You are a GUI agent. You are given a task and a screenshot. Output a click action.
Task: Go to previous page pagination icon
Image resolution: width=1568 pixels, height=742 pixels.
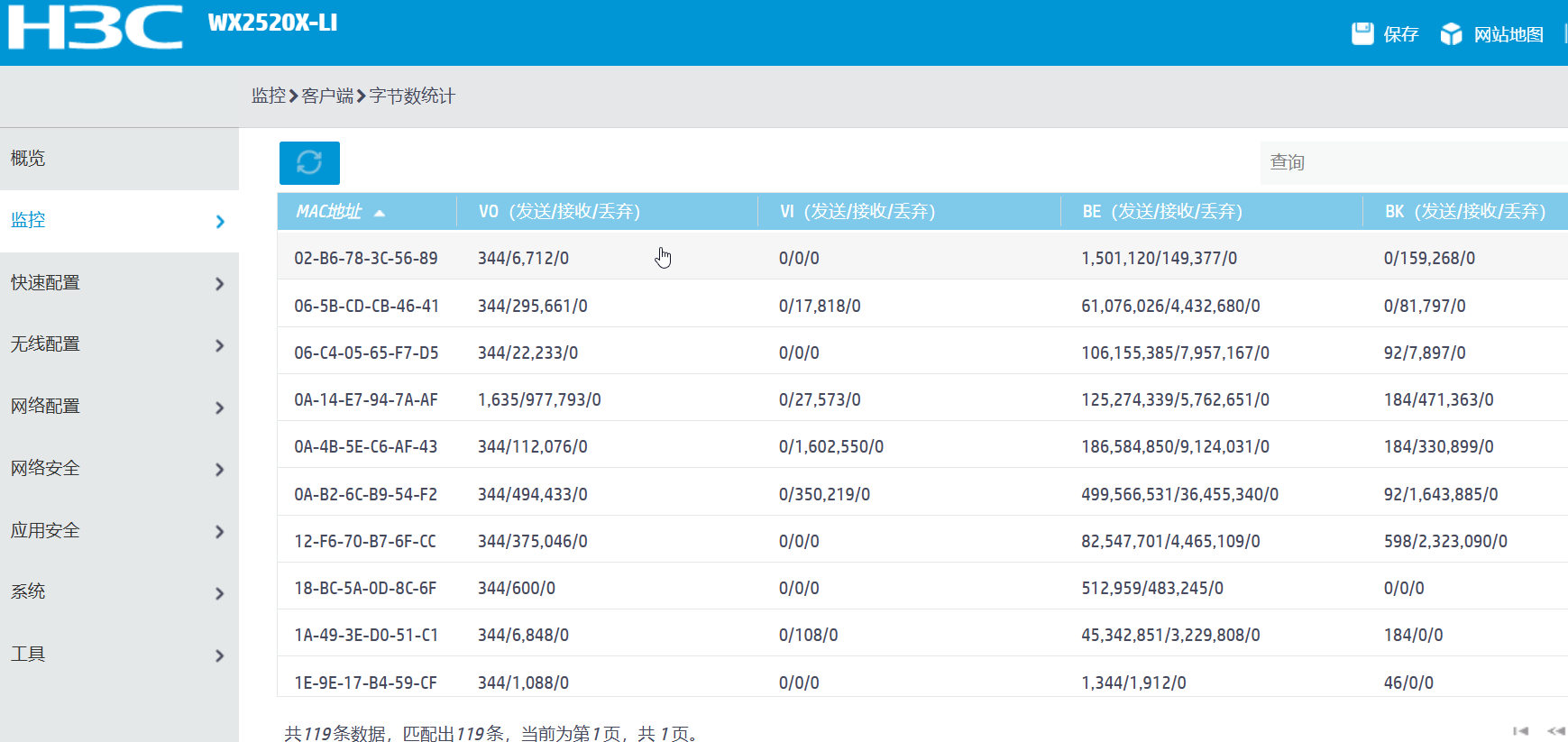pyautogui.click(x=1555, y=731)
